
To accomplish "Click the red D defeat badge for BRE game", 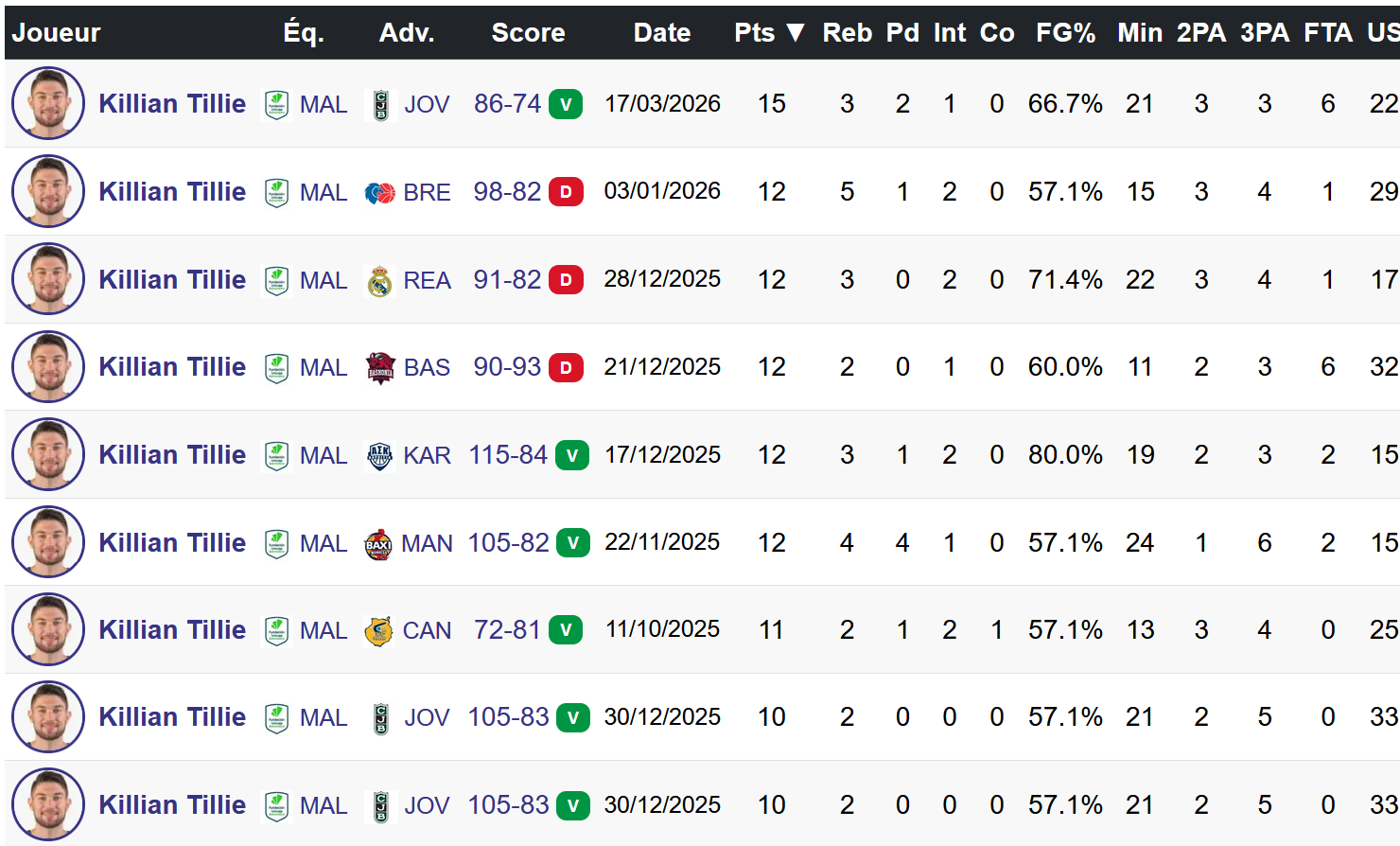I will click(x=565, y=191).
